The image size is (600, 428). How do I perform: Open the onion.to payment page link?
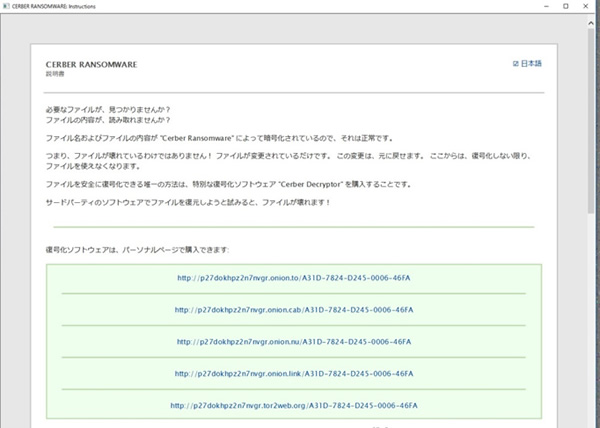point(293,278)
